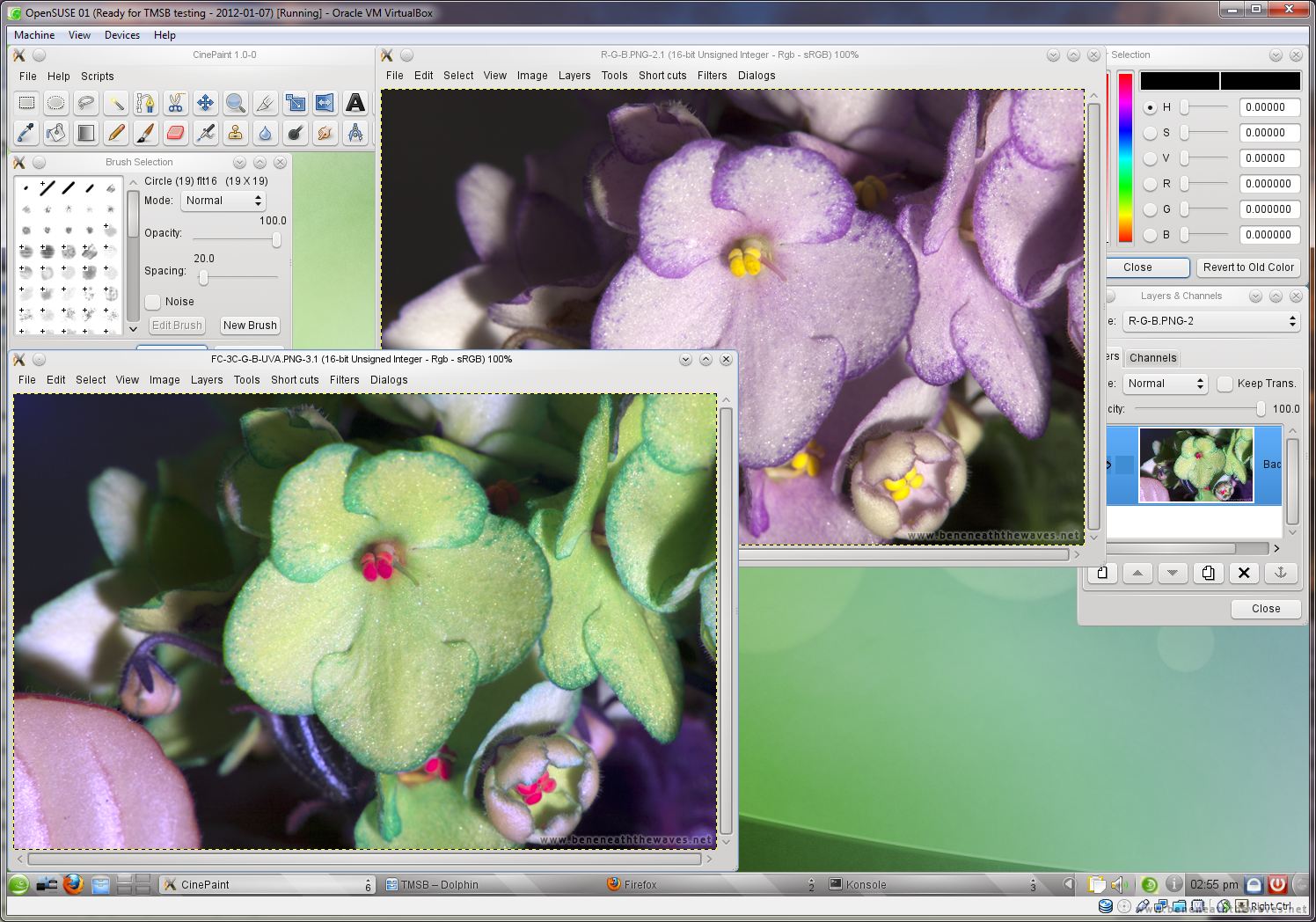Select the Pencil tool
Viewport: 1316px width, 922px height.
(x=116, y=133)
